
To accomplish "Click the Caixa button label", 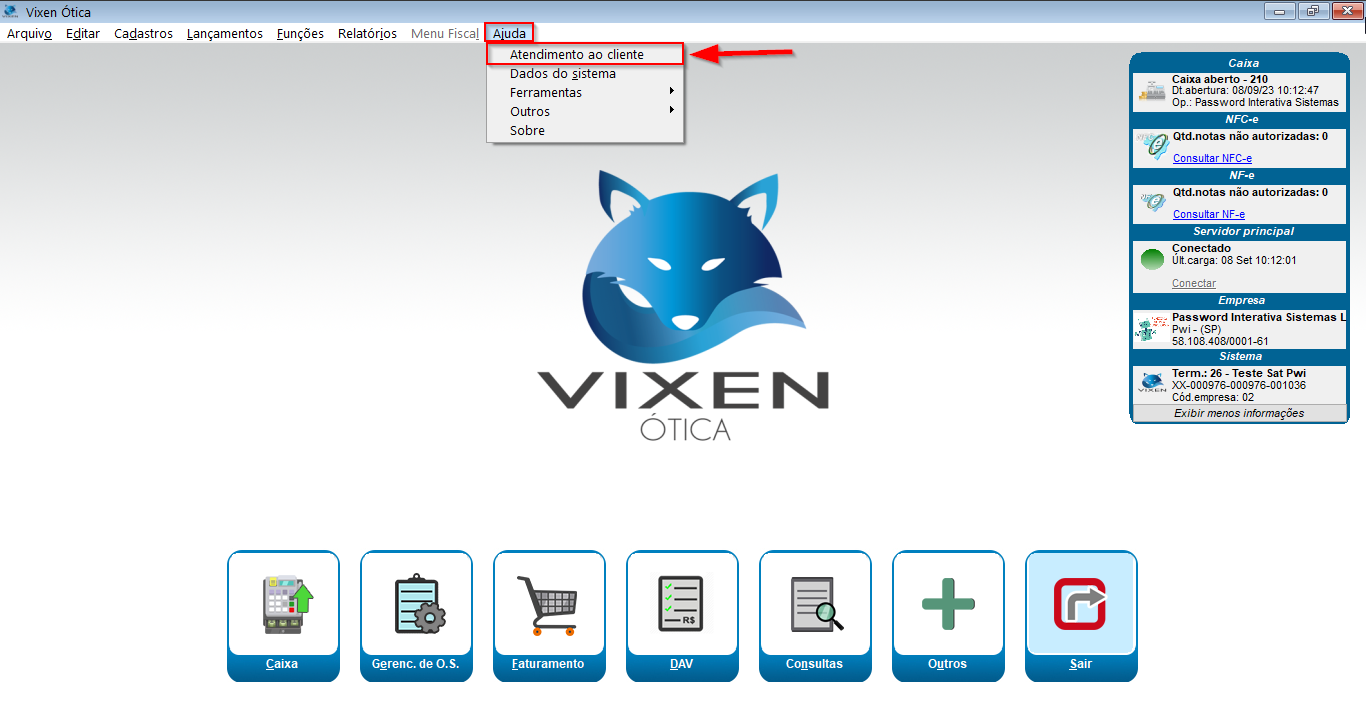I will pyautogui.click(x=282, y=664).
